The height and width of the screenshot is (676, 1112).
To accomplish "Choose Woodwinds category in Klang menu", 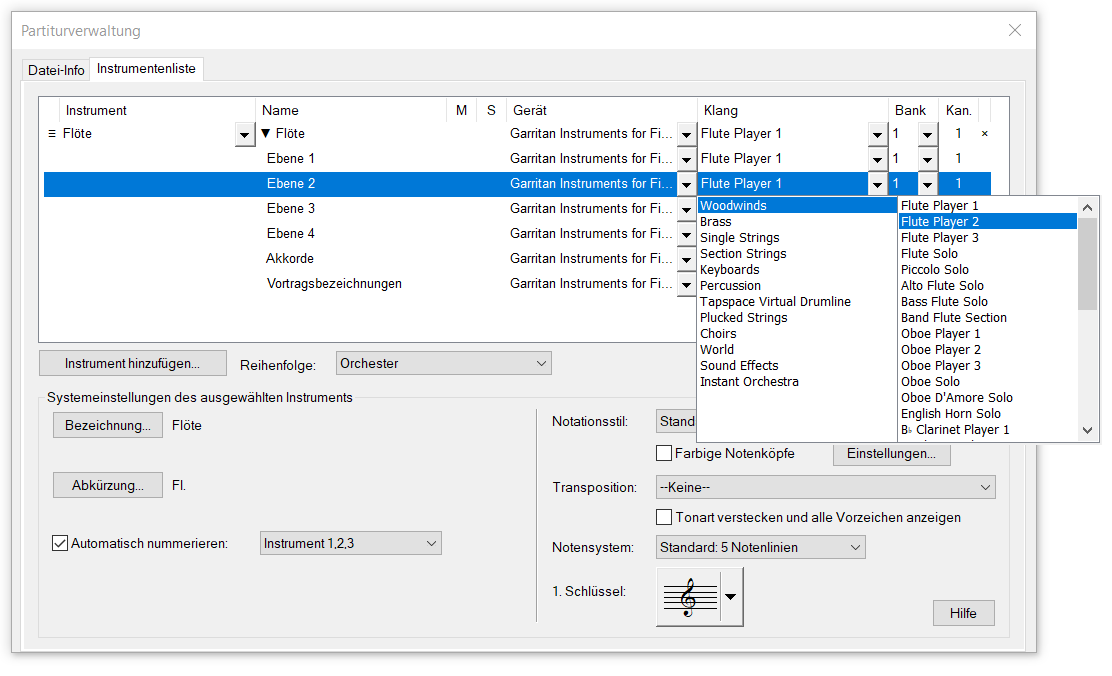I will click(x=797, y=206).
